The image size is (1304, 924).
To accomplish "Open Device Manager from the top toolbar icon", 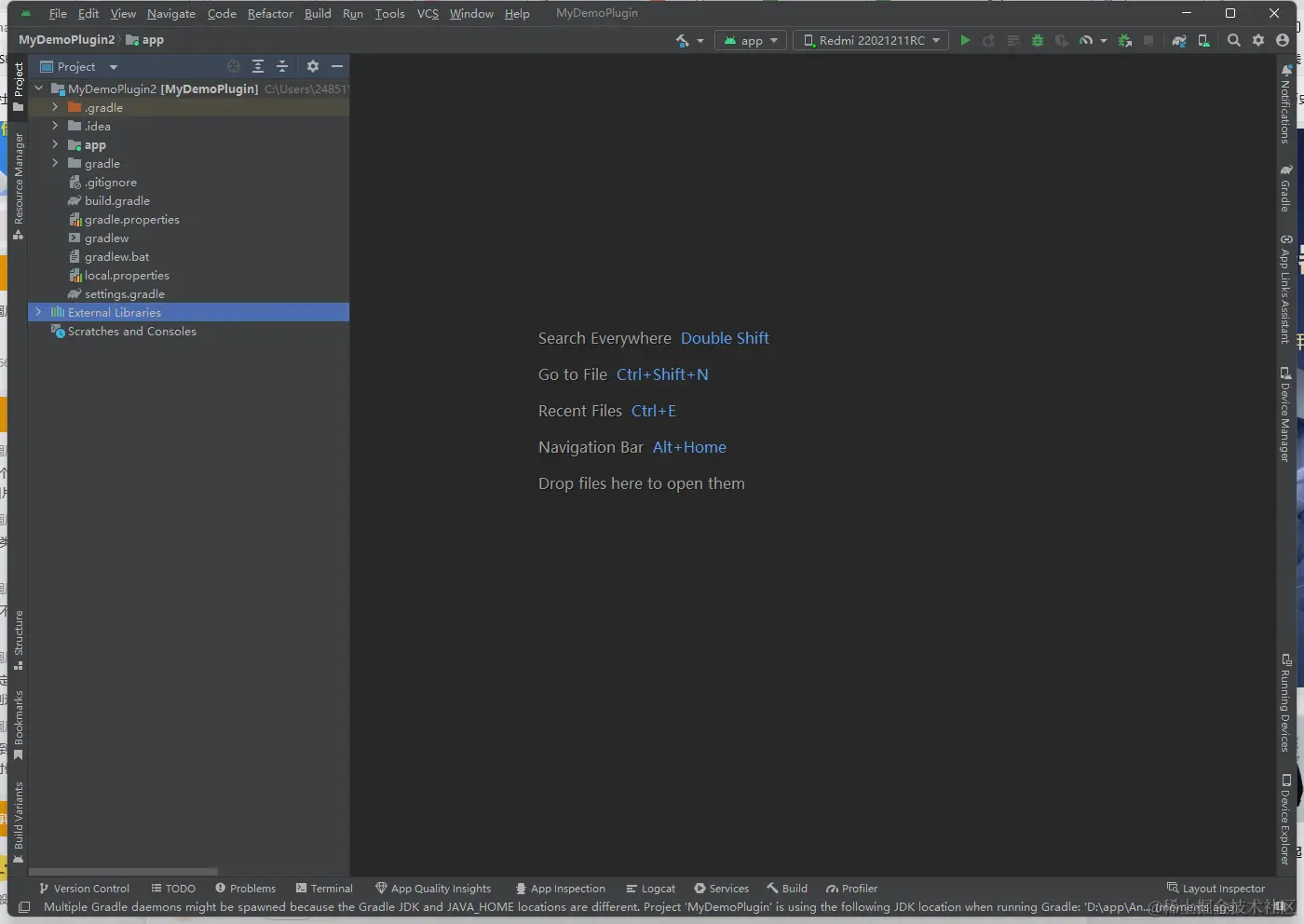I will click(1203, 40).
